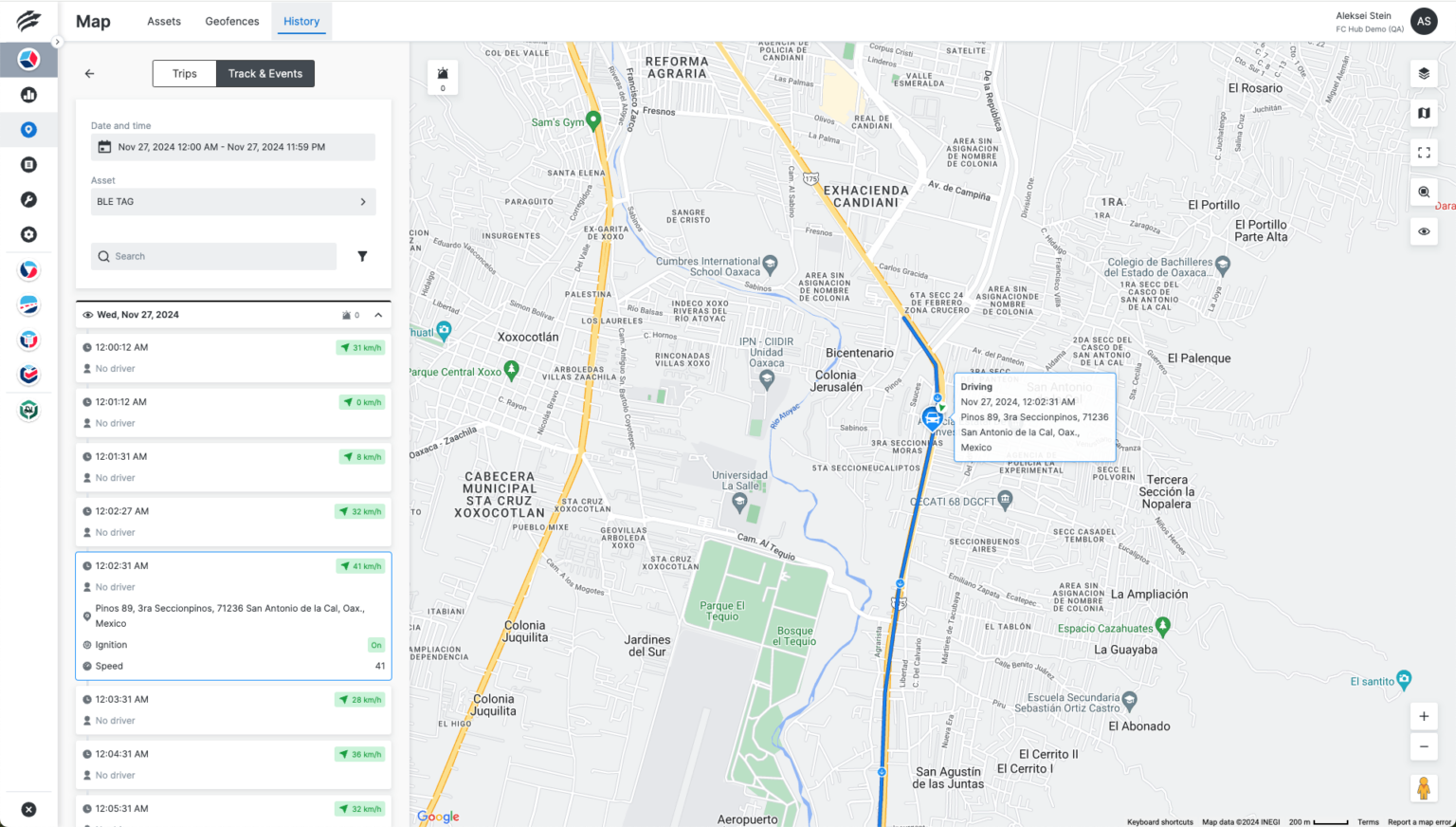The height and width of the screenshot is (827, 1456).
Task: Open the Report a map error link
Action: (1419, 821)
